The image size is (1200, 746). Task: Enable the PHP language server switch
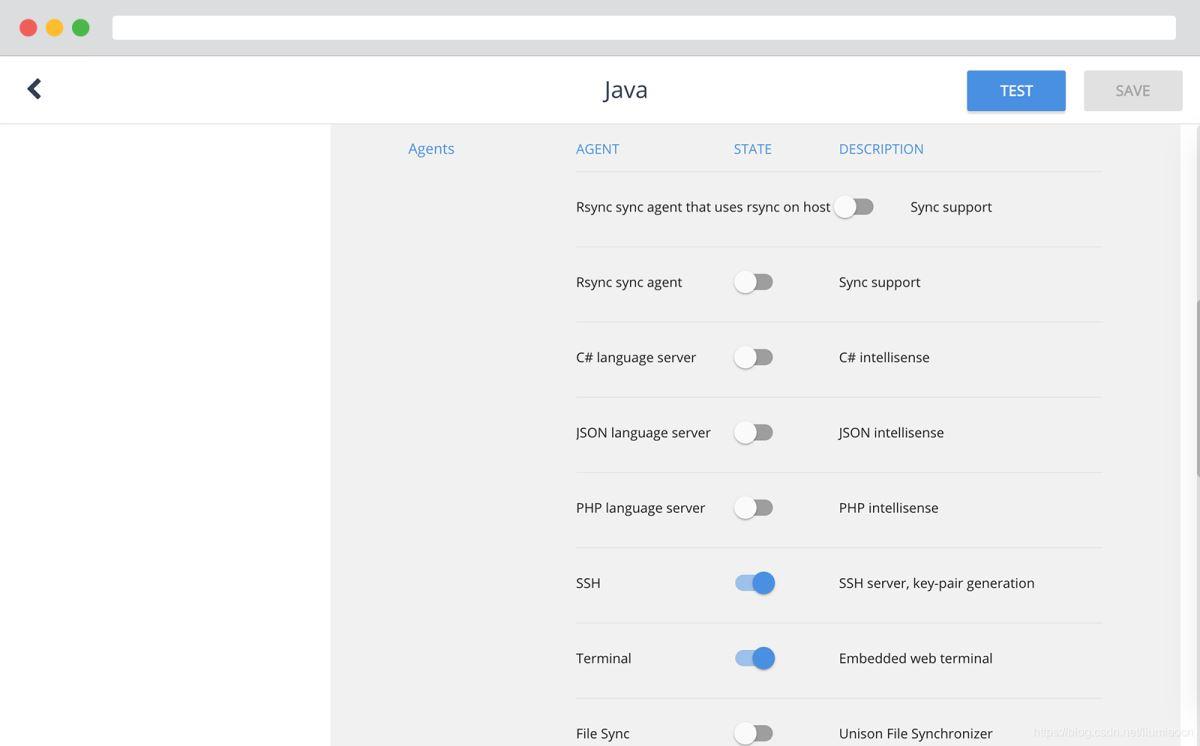[754, 508]
